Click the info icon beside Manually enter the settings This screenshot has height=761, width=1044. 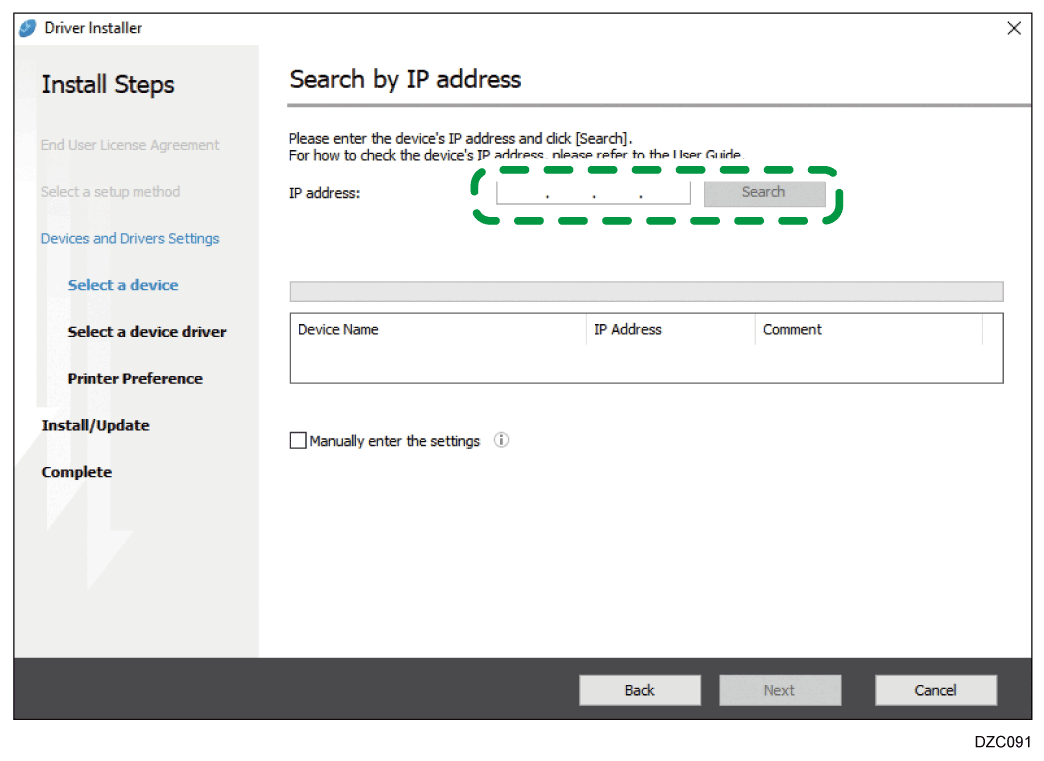[502, 440]
